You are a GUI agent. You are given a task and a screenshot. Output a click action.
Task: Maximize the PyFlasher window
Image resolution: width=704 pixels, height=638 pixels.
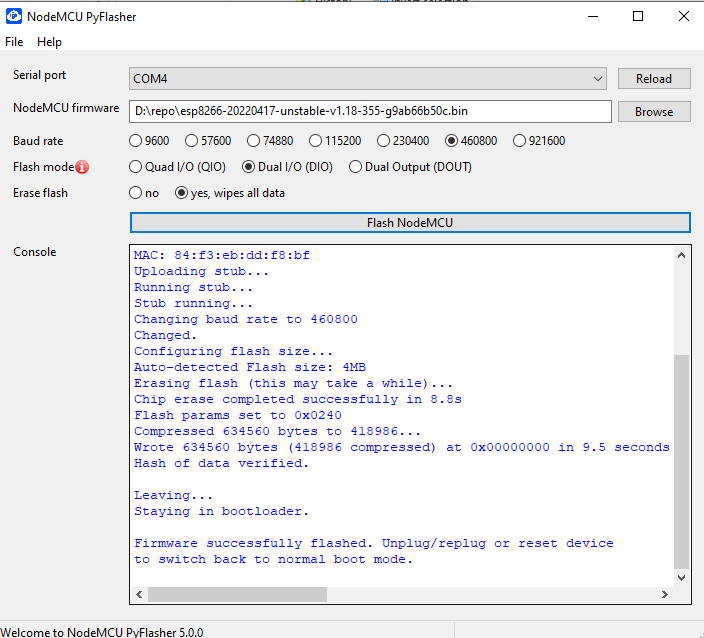638,16
